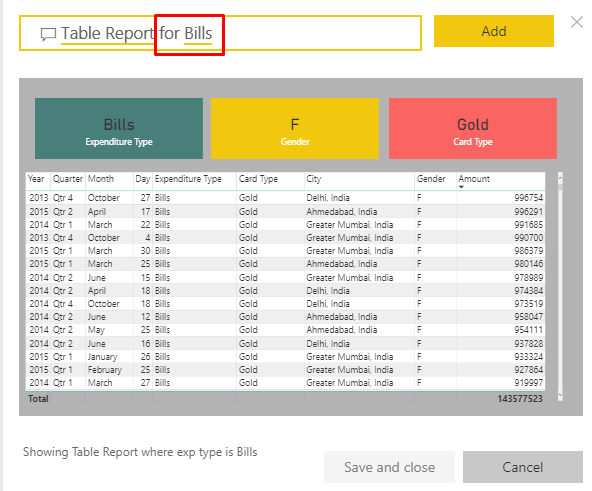Click the sort arrow under Amount
Image resolution: width=592 pixels, height=491 pixels.
click(461, 187)
